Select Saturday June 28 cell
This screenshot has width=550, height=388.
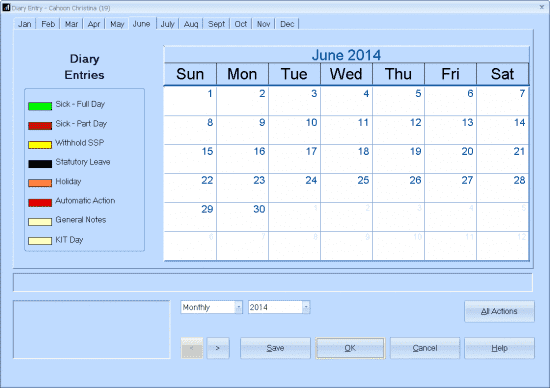point(503,188)
